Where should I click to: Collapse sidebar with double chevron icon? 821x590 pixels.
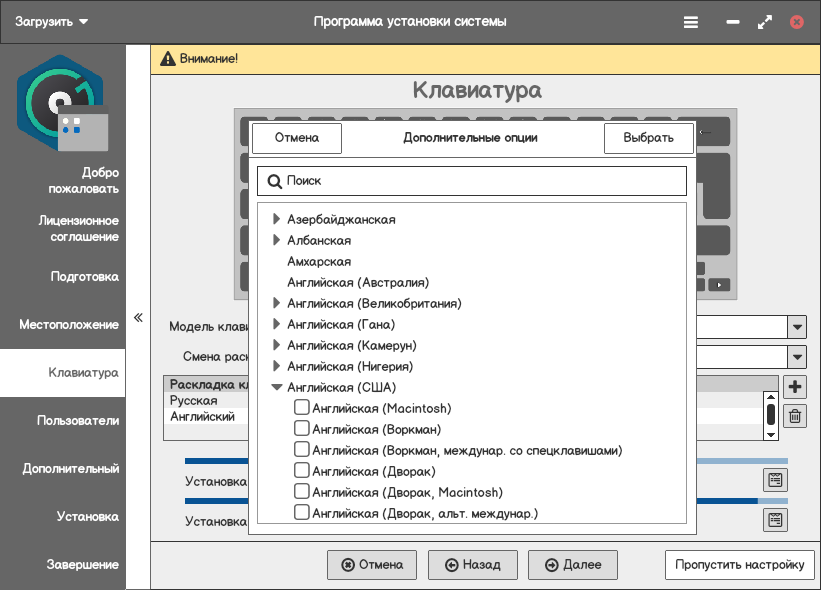(138, 318)
